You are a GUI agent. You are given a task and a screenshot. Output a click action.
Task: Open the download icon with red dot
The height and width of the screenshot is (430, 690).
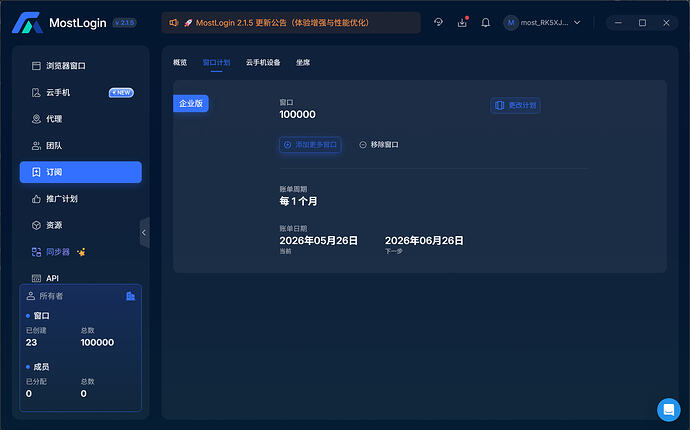(x=462, y=22)
